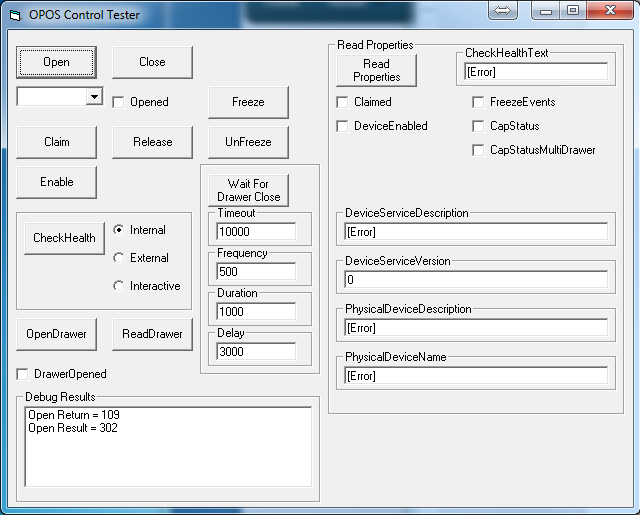Choose the Interactive health check option
Viewport: 640px width, 515px height.
119,286
